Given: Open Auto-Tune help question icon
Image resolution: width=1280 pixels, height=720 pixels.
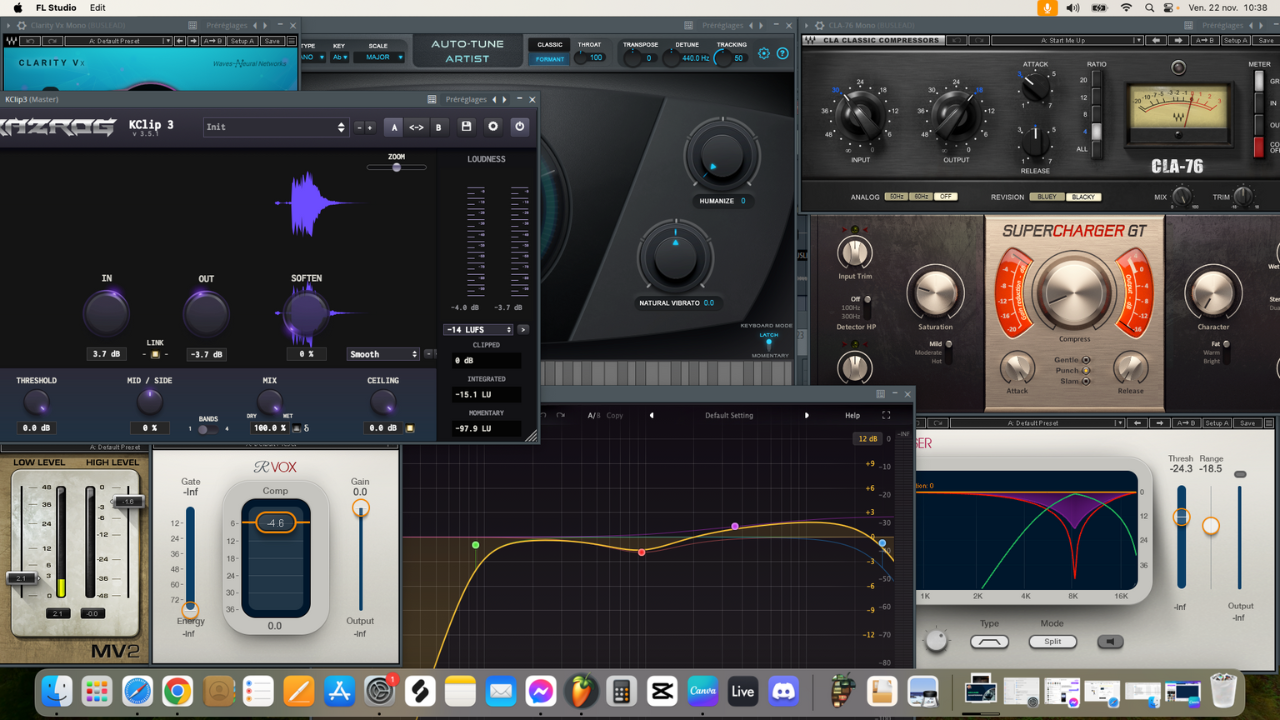Looking at the screenshot, I should click(x=783, y=54).
